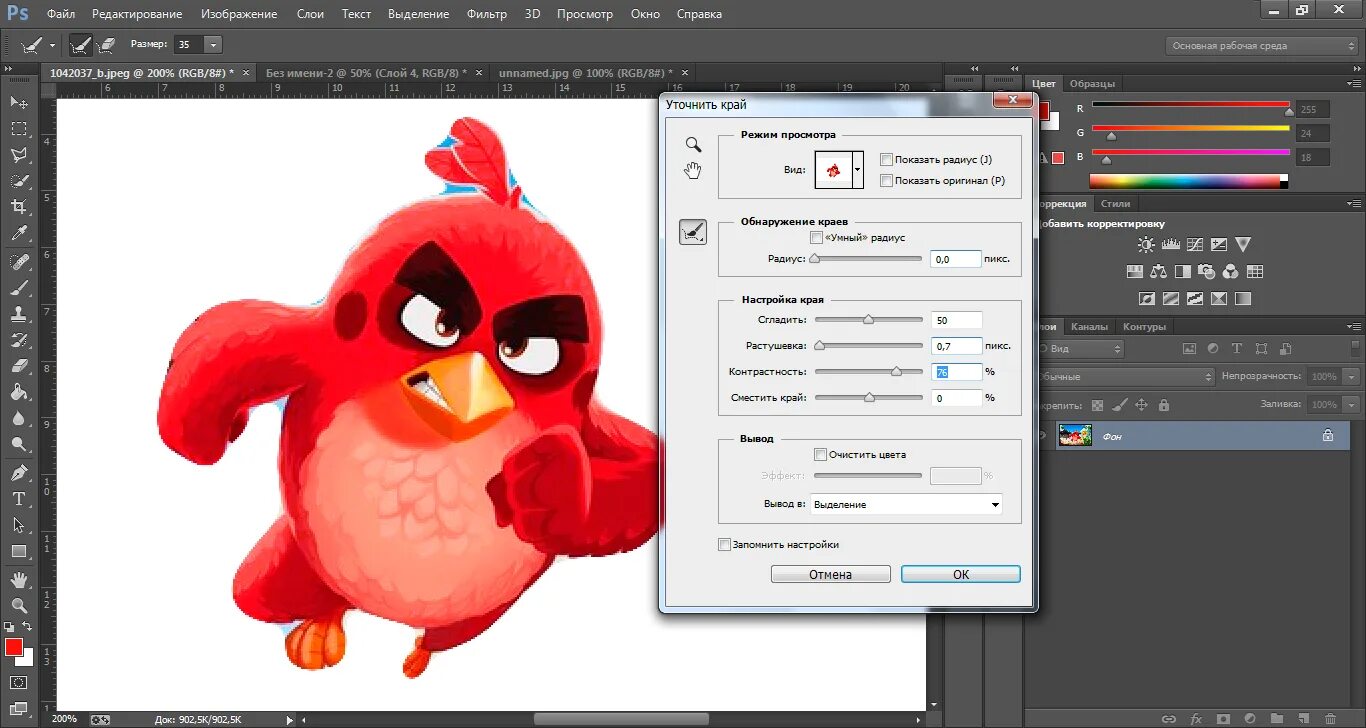Click the Отмена button
This screenshot has height=728, width=1366.
pyautogui.click(x=831, y=575)
